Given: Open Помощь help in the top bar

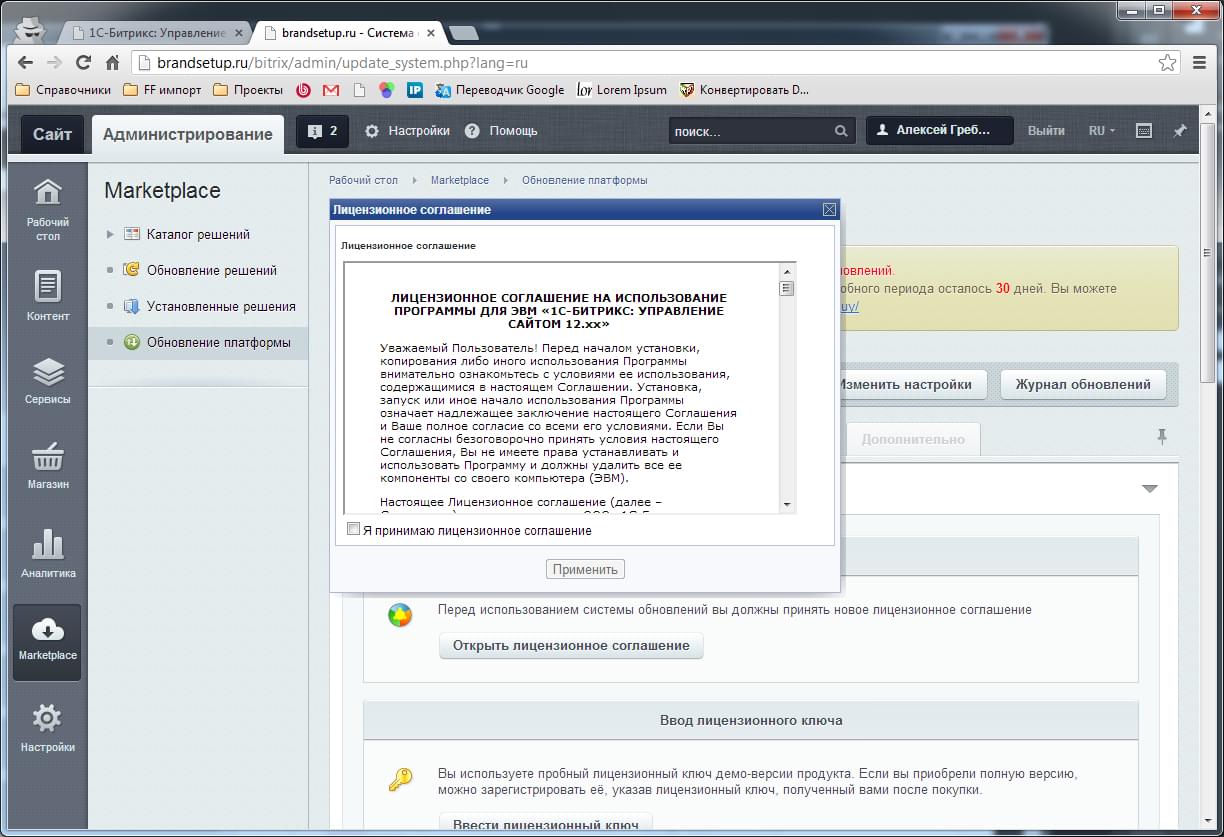Looking at the screenshot, I should pyautogui.click(x=501, y=131).
